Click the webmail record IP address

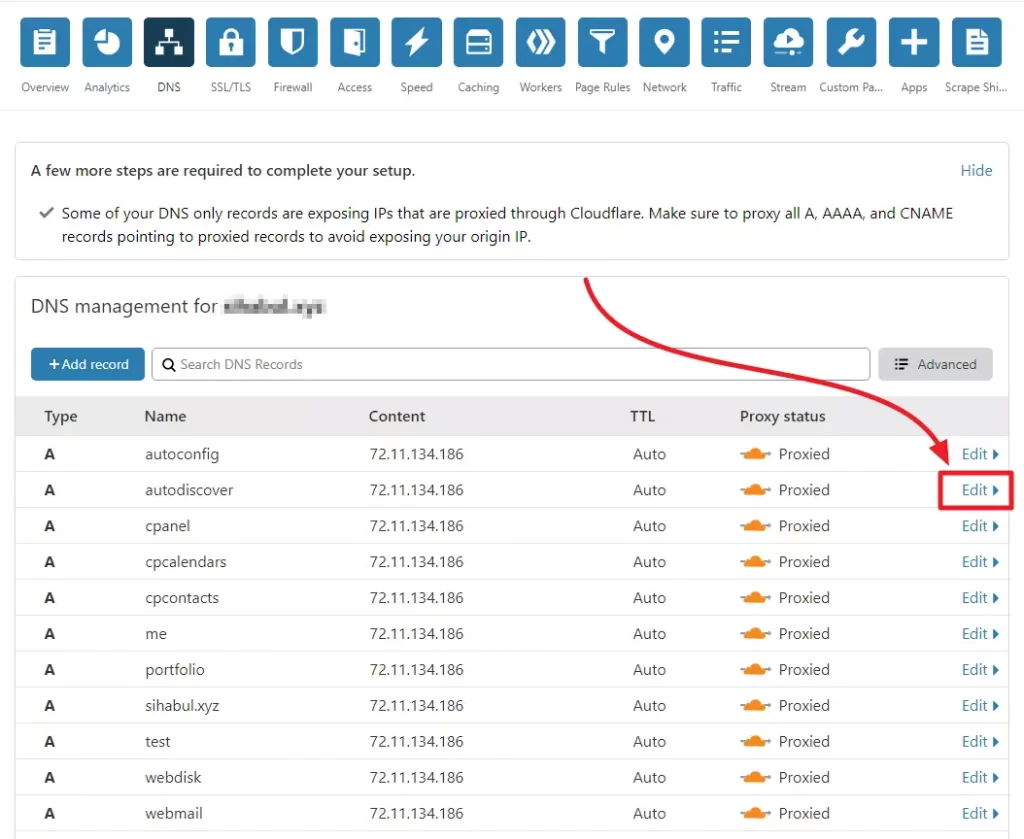[417, 813]
